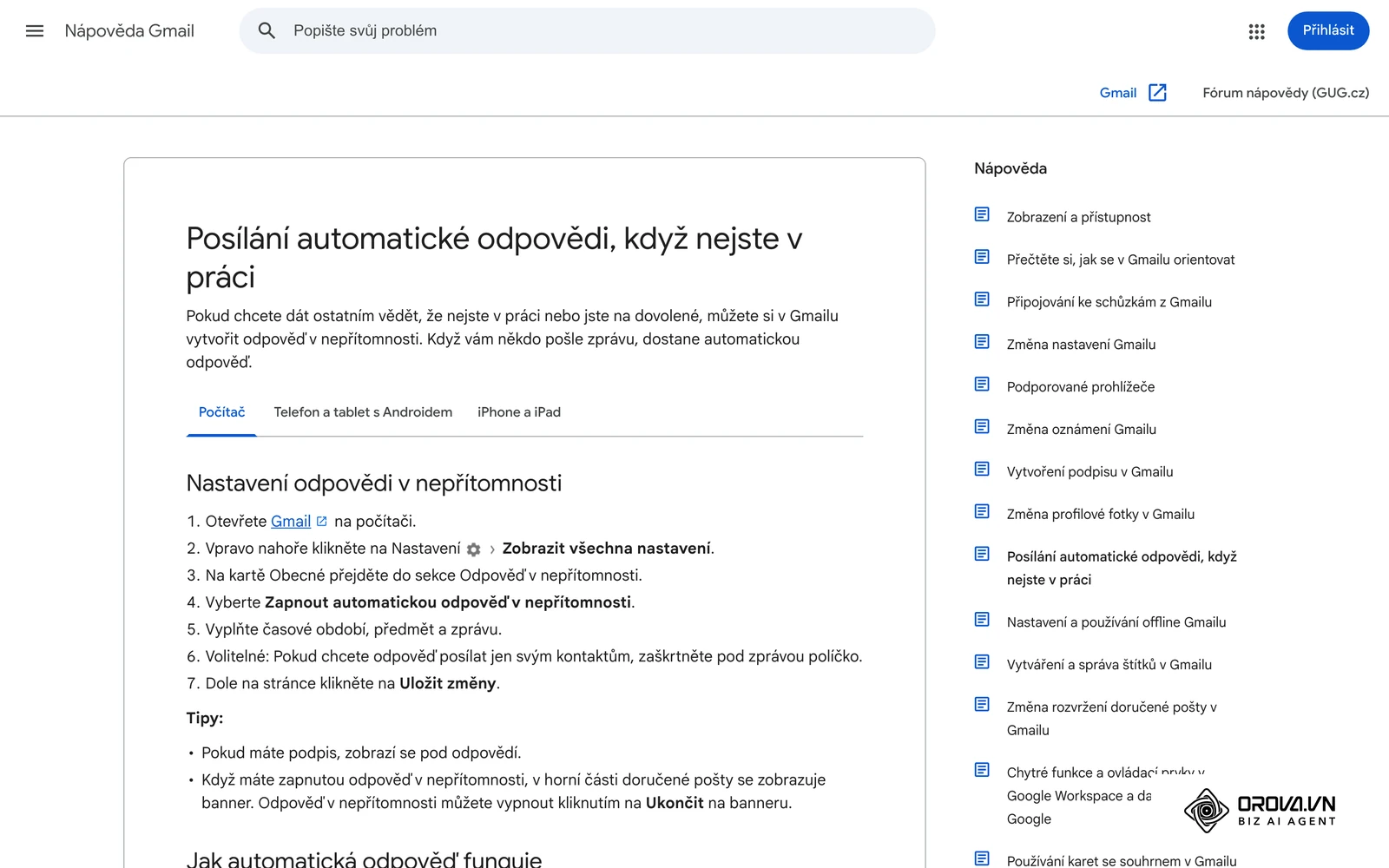Open the hamburger main menu

(x=35, y=31)
